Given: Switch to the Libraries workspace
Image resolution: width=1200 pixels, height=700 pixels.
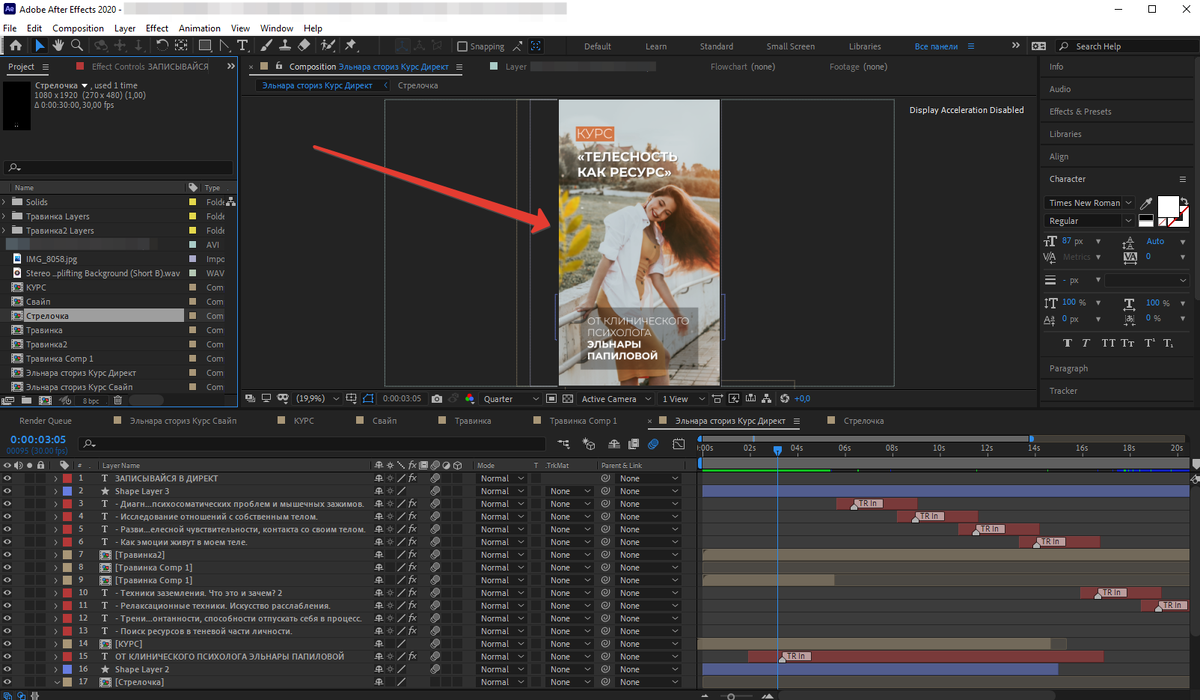Looking at the screenshot, I should [865, 46].
